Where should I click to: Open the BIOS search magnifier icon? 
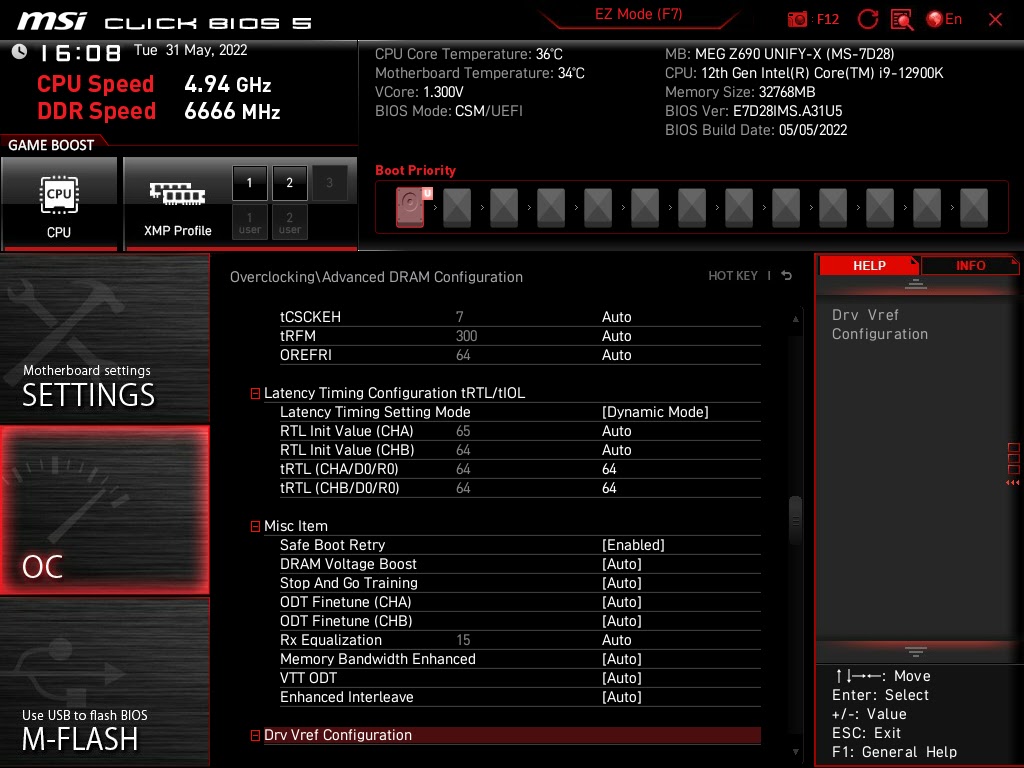tap(902, 19)
